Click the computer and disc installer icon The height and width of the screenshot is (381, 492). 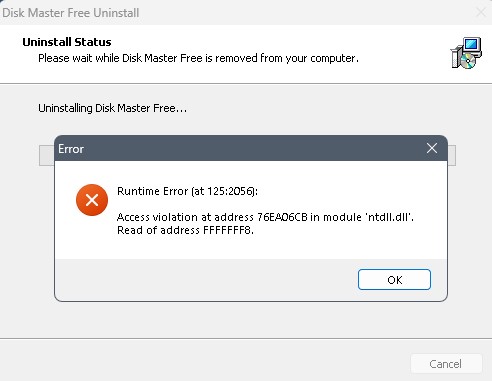[x=466, y=53]
